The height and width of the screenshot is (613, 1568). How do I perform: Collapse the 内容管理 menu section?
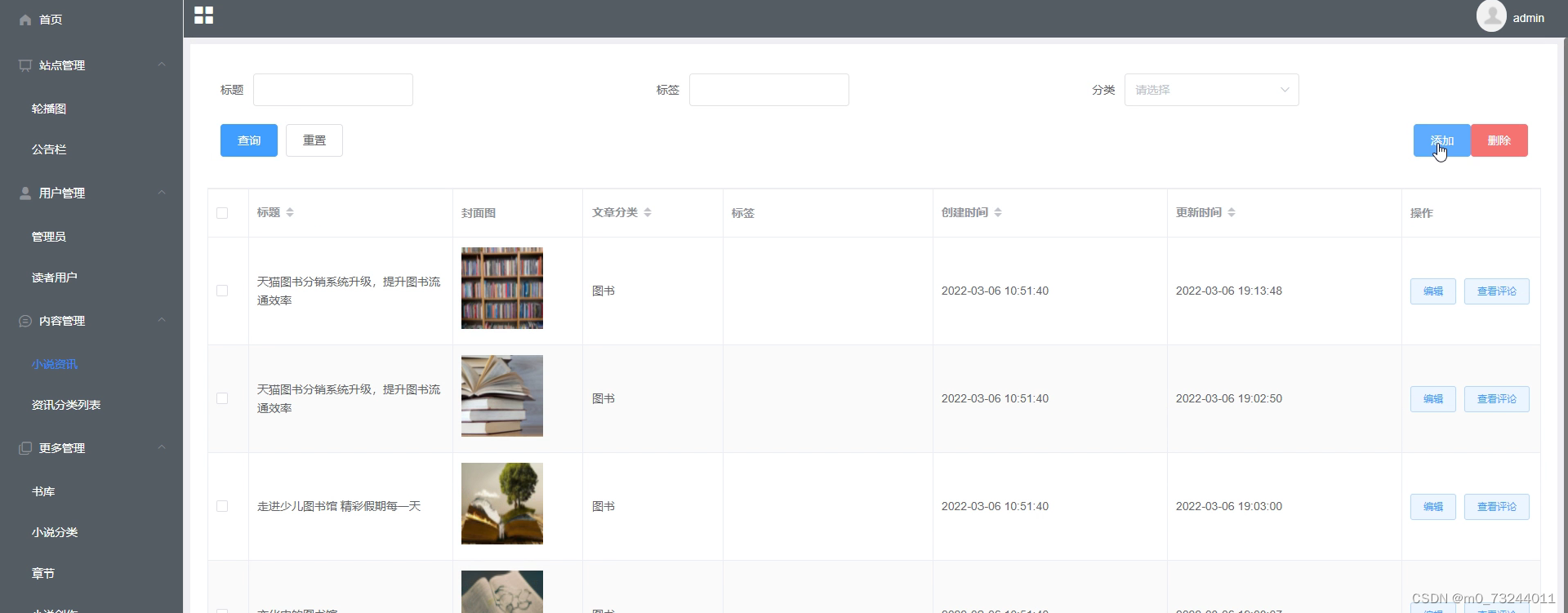(162, 320)
